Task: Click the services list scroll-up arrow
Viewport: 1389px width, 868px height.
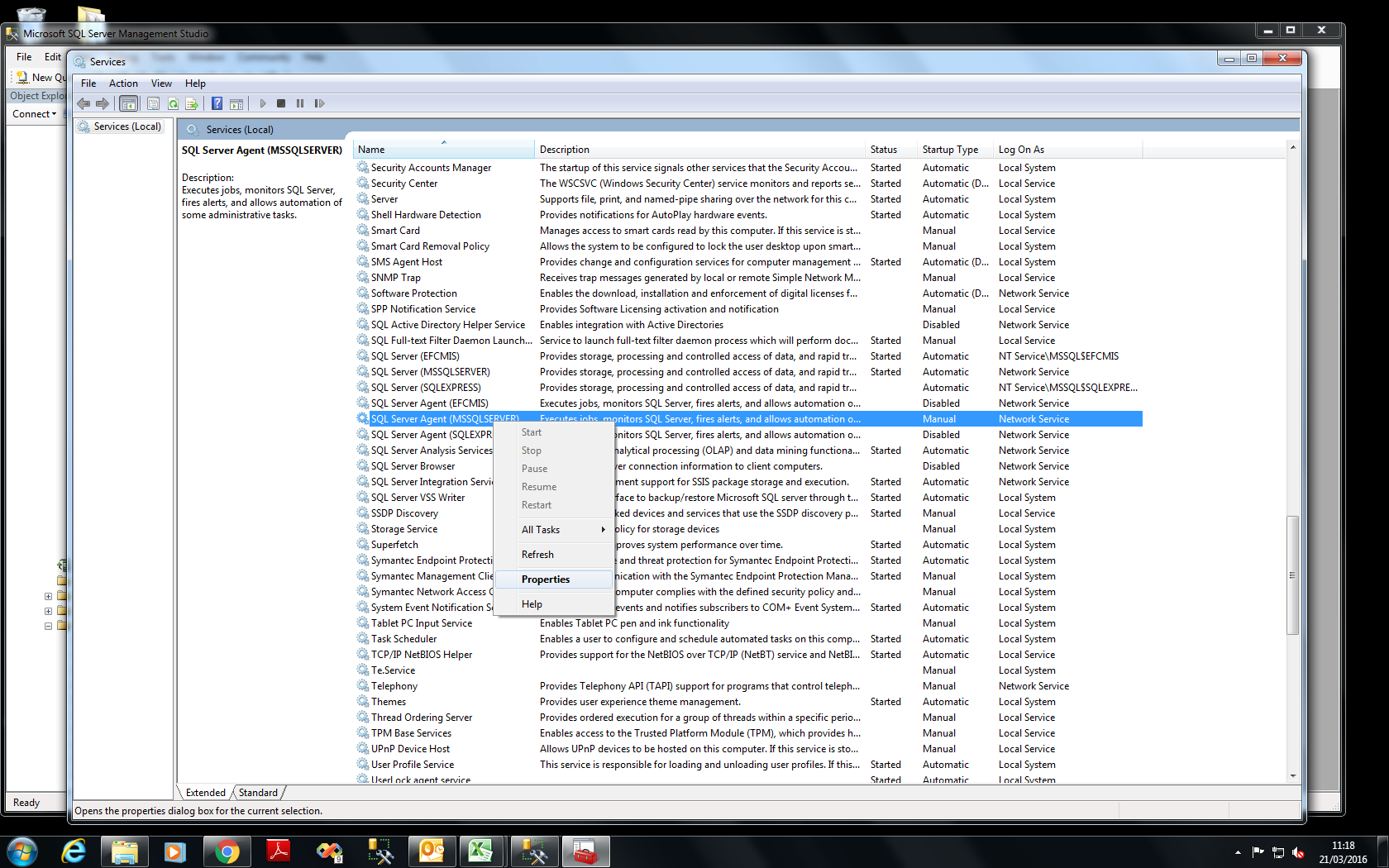Action: pos(1293,147)
